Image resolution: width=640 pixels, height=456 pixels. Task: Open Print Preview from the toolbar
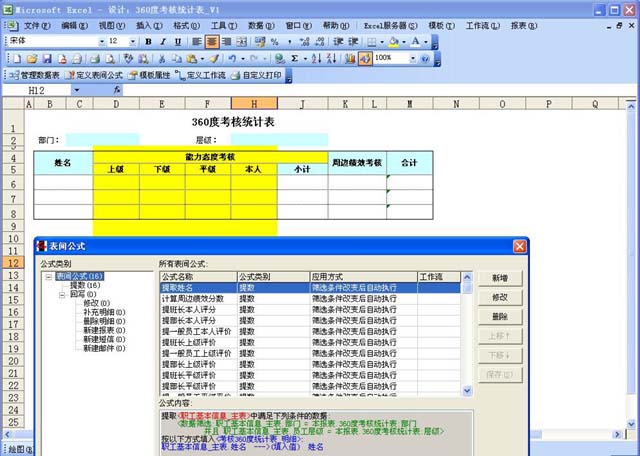[x=110, y=58]
